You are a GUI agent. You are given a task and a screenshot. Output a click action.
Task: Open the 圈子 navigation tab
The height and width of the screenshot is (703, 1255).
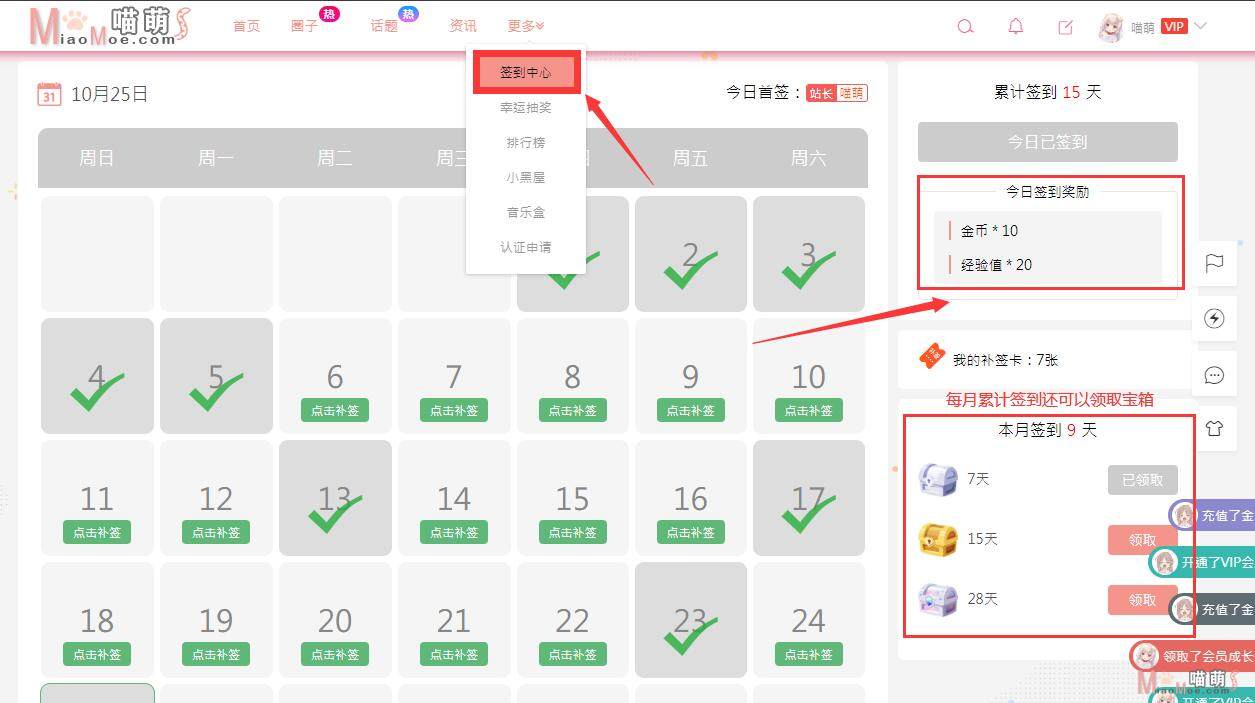pos(304,26)
